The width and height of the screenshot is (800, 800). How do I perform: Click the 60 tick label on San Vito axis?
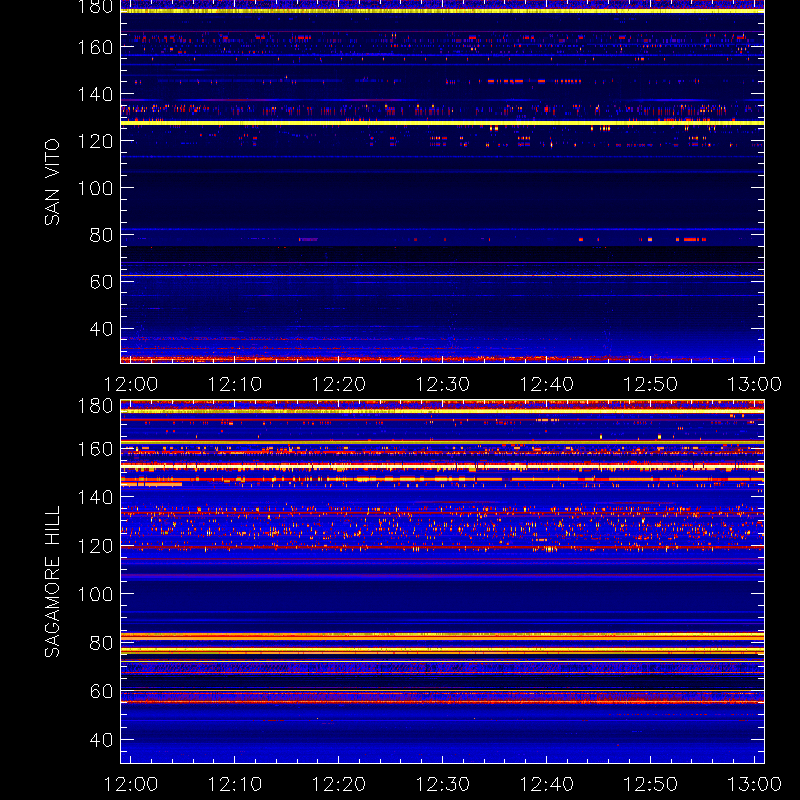101,282
